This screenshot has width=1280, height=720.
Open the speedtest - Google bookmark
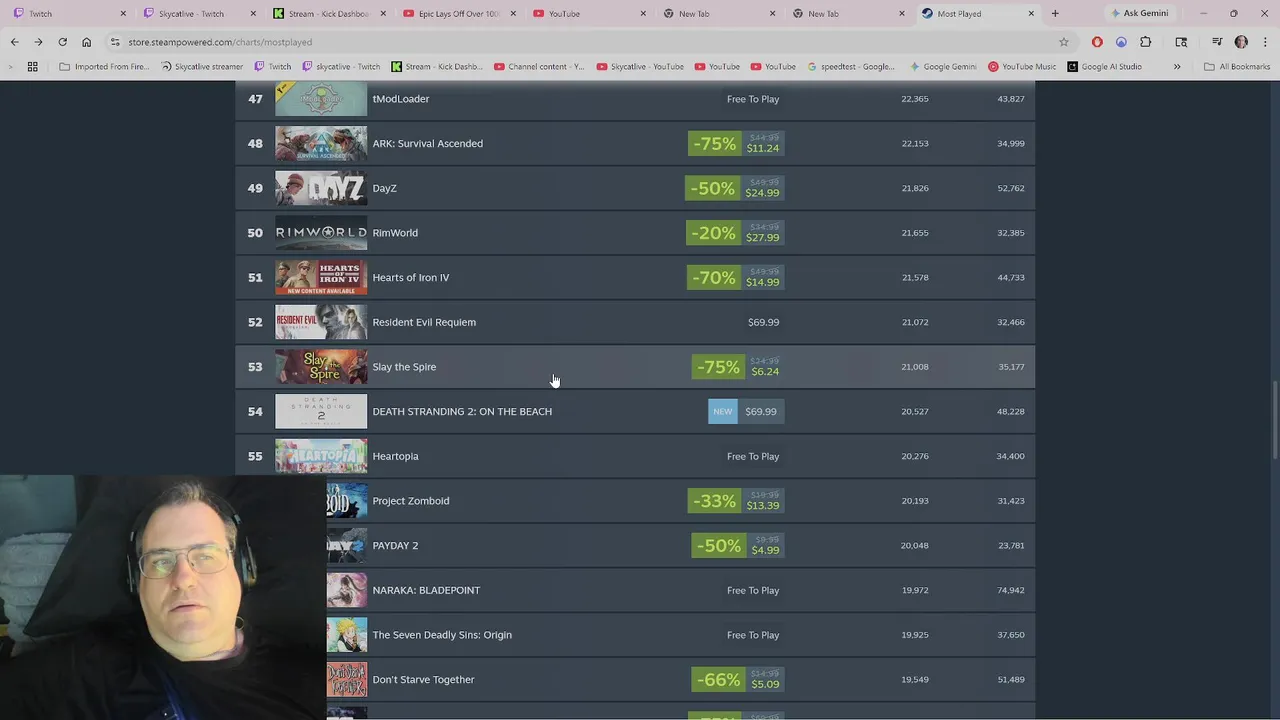pos(851,67)
